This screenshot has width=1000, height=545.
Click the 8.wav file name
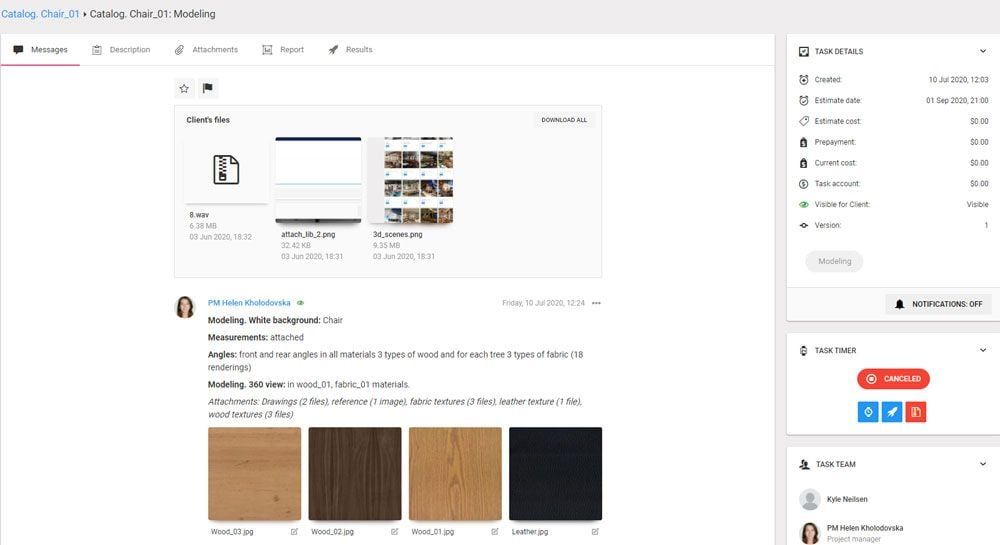(199, 215)
